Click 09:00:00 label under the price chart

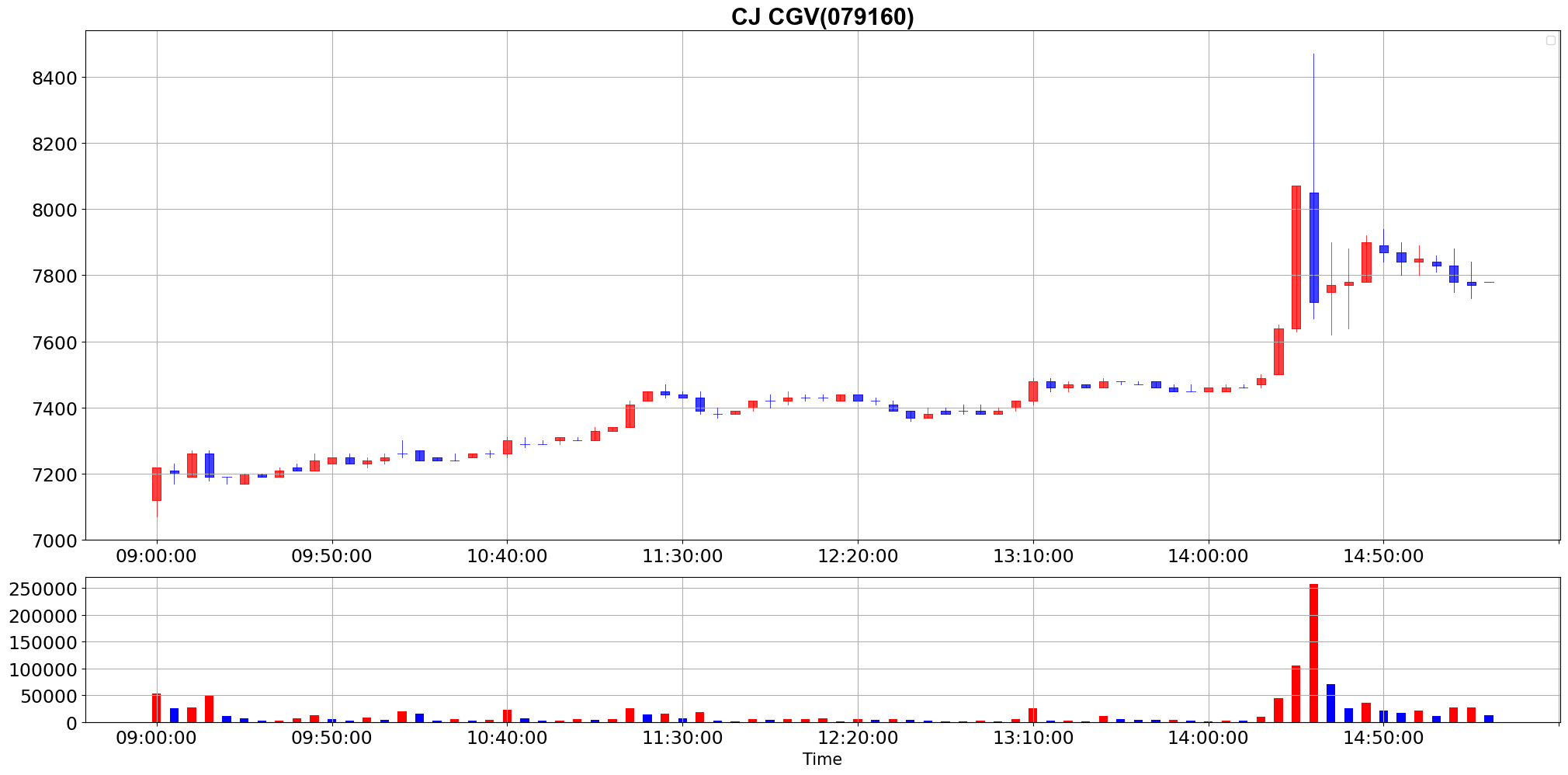[x=157, y=556]
